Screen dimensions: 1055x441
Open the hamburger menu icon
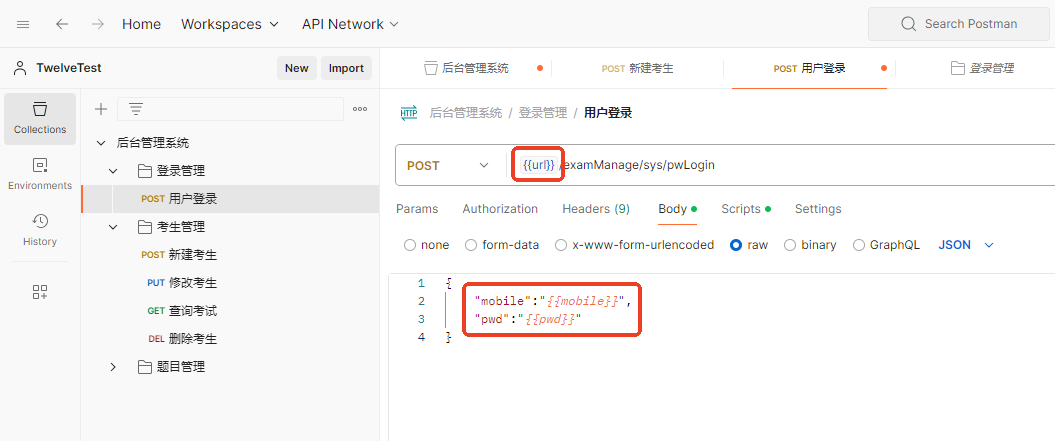click(x=23, y=24)
